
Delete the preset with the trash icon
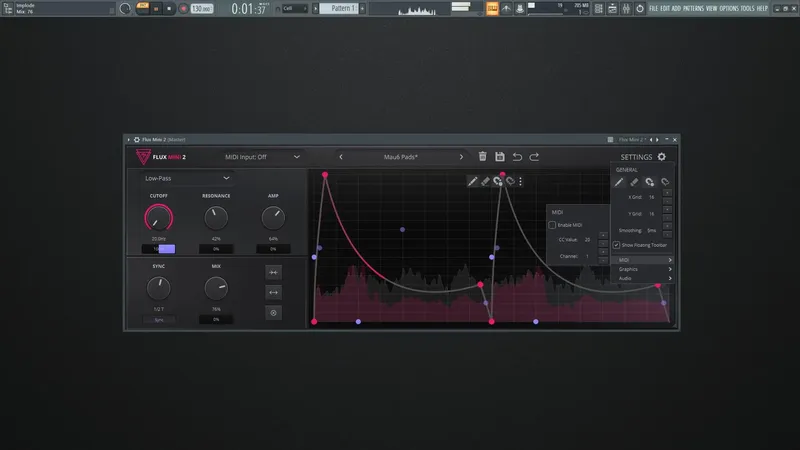[482, 157]
